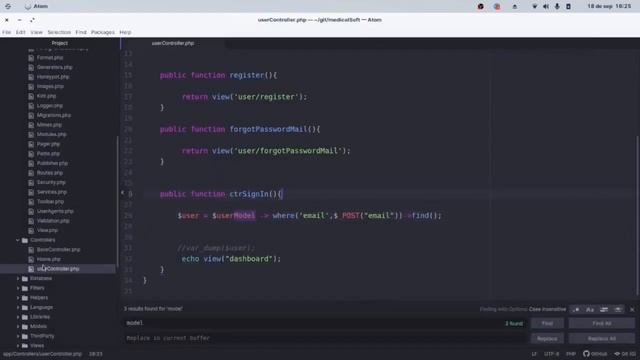Screen dimensions: 640x360
Task: Open the Edit menu
Action: pos(20,32)
